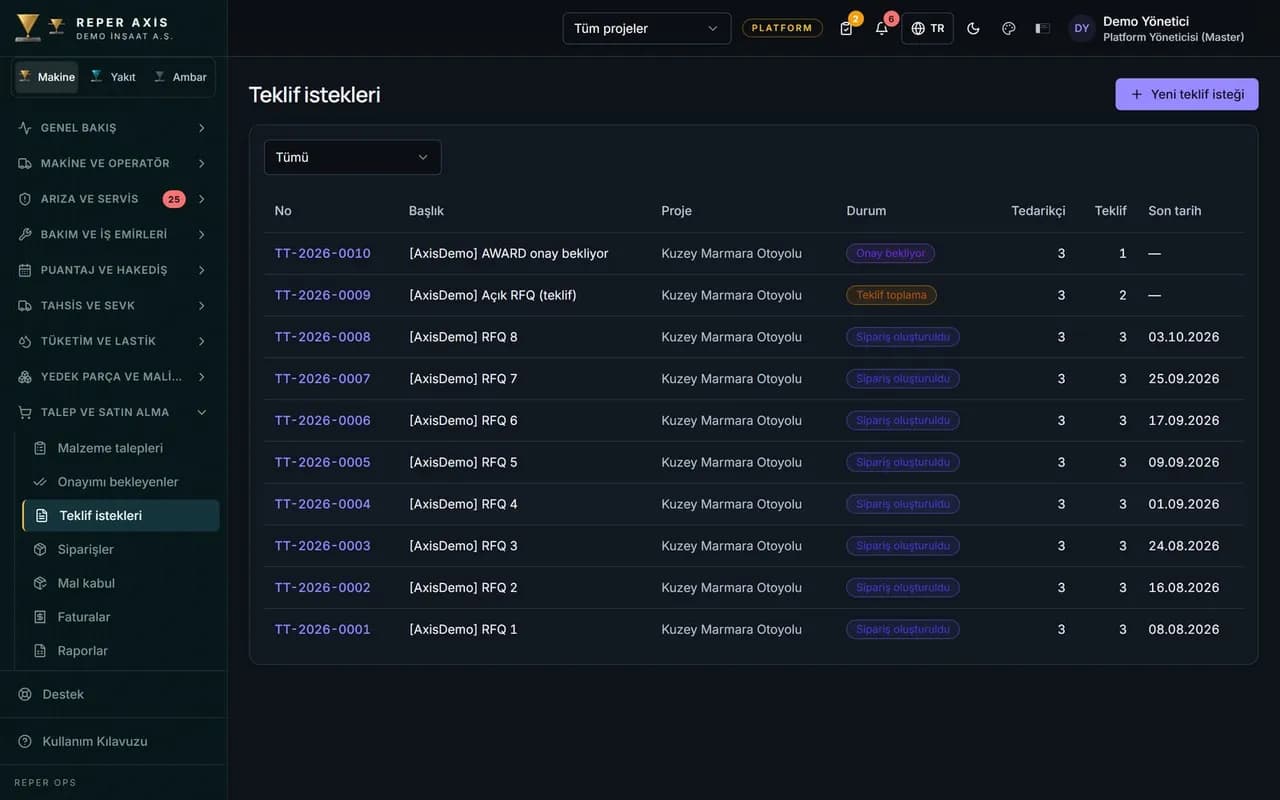Viewport: 1280px width, 800px height.
Task: Click Yeni teklif isteği button
Action: [x=1187, y=94]
